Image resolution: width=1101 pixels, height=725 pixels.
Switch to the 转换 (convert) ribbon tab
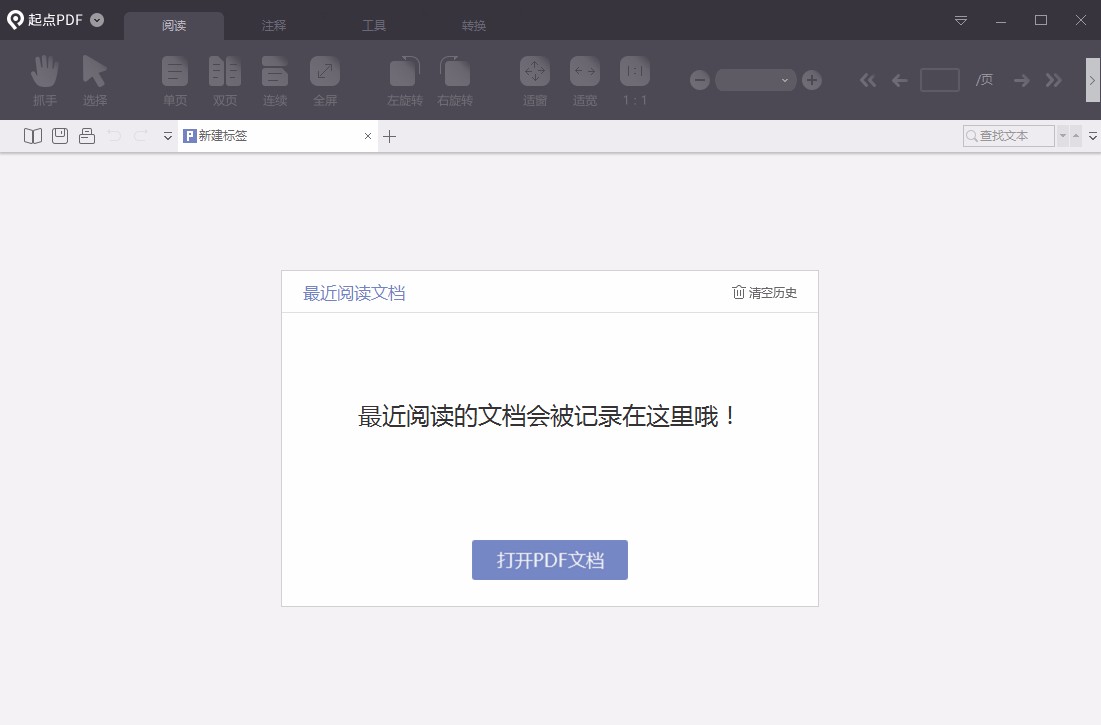pos(473,25)
